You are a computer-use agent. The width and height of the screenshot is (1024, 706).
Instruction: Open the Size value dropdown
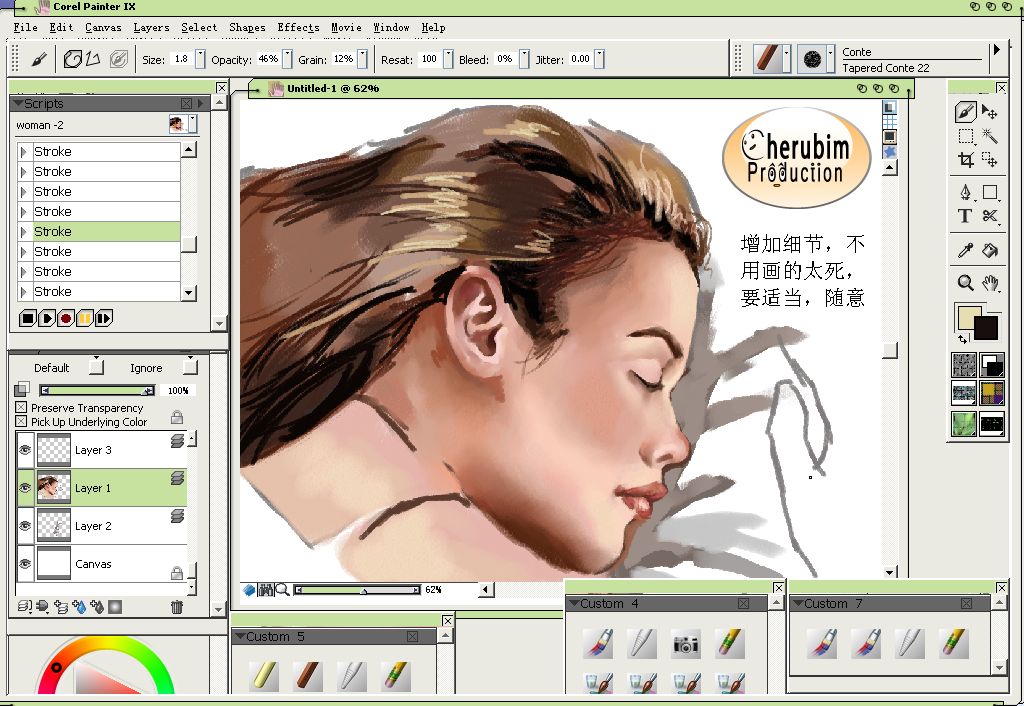point(200,59)
